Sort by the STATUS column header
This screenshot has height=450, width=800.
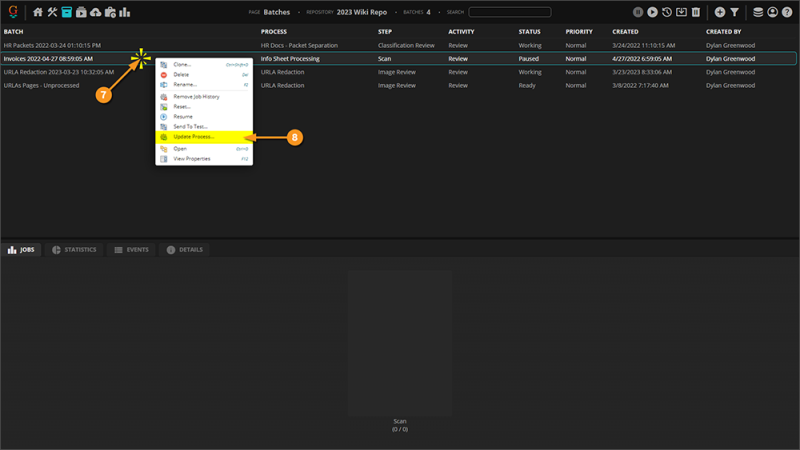(530, 32)
